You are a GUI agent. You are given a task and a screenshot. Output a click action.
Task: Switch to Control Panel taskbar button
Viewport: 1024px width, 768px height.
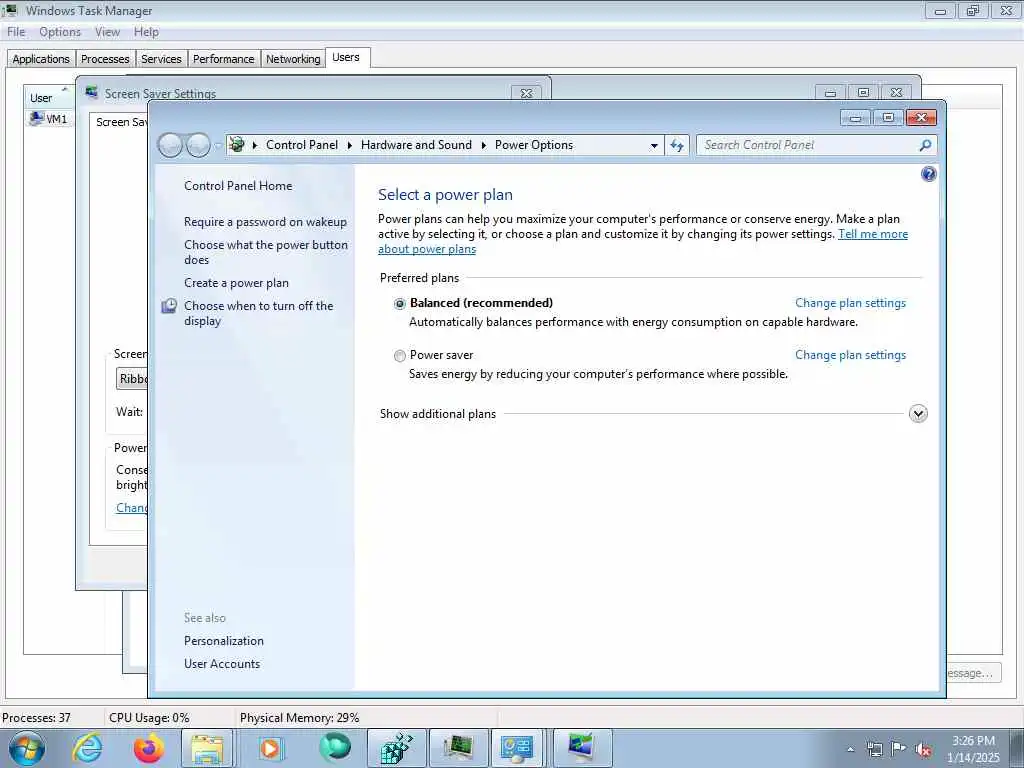(517, 748)
